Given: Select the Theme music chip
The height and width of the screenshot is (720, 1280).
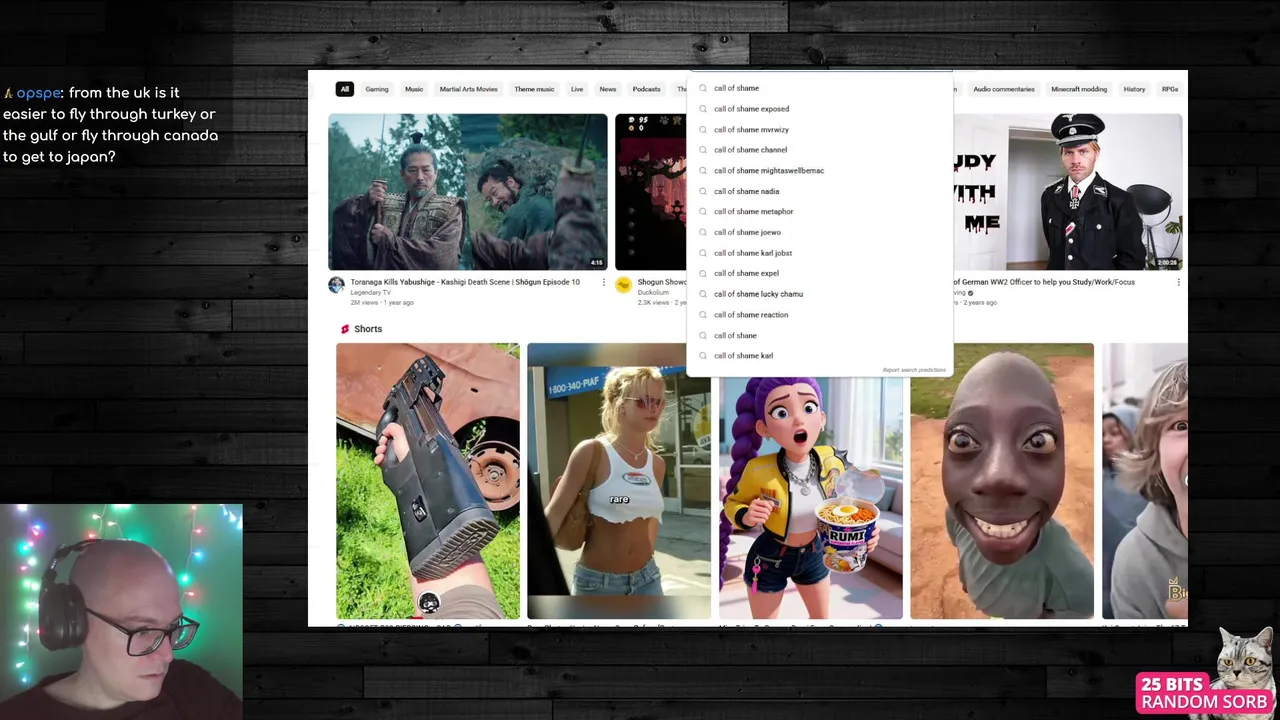Looking at the screenshot, I should coord(534,89).
